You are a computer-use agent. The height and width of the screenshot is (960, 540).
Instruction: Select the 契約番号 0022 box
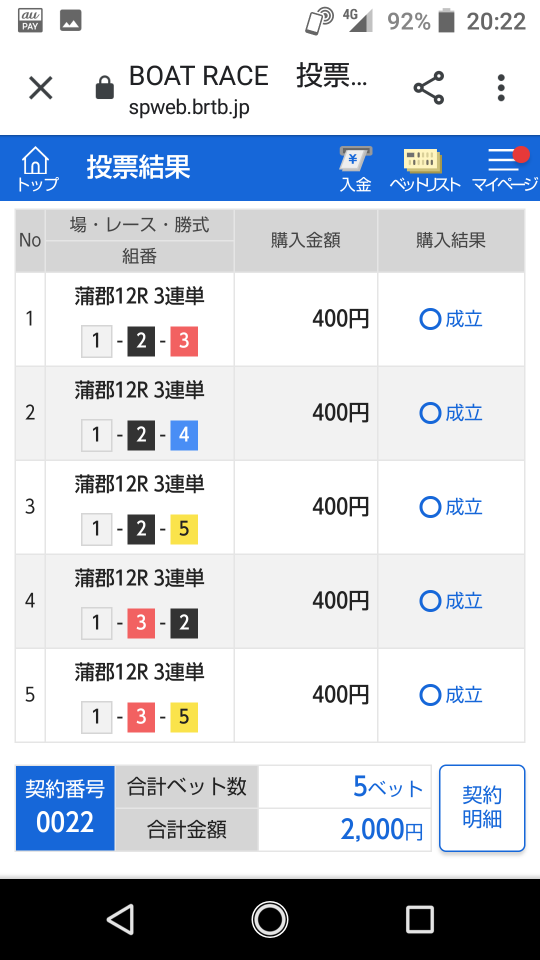click(x=65, y=808)
